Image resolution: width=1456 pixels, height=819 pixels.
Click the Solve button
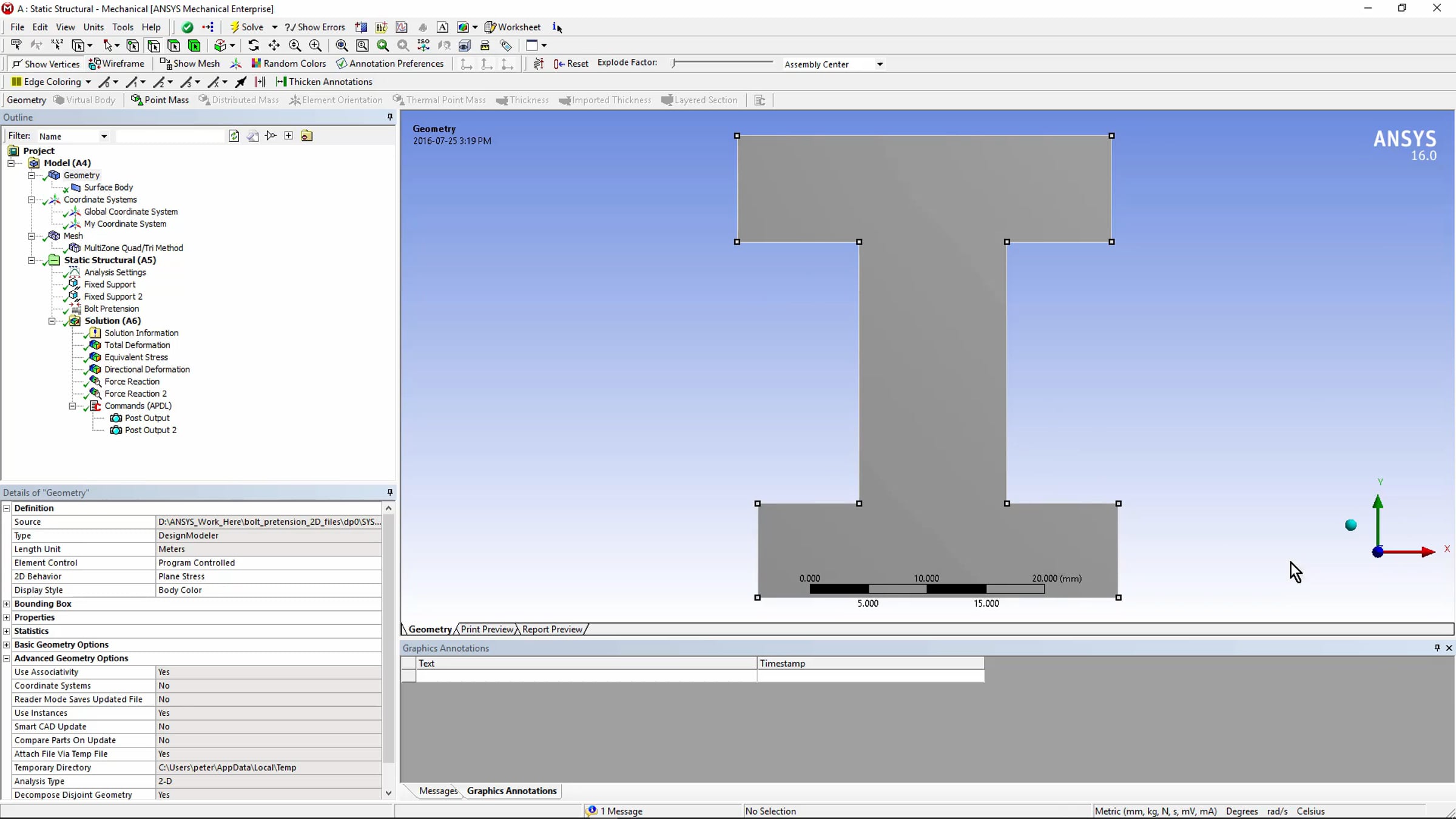[x=247, y=27]
